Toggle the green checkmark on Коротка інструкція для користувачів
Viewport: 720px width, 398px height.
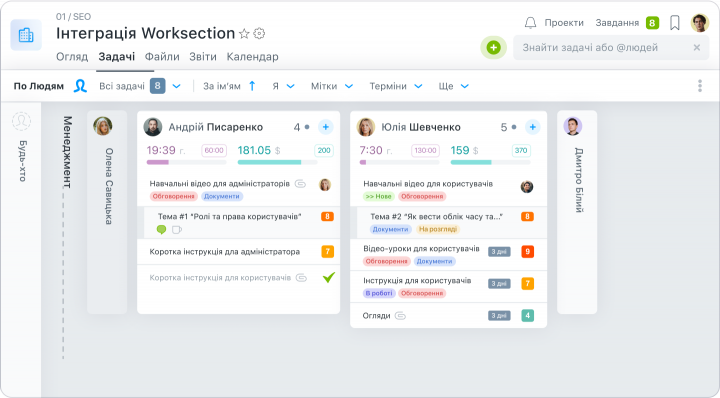329,277
